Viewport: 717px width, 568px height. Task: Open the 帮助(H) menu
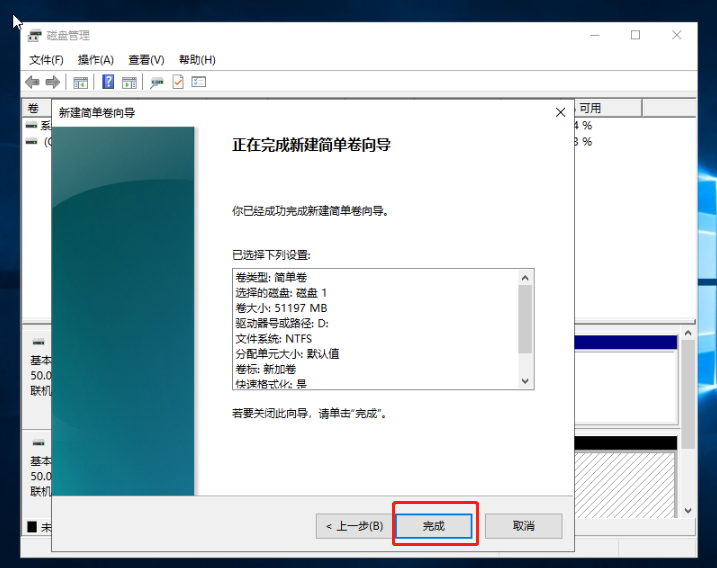(197, 60)
